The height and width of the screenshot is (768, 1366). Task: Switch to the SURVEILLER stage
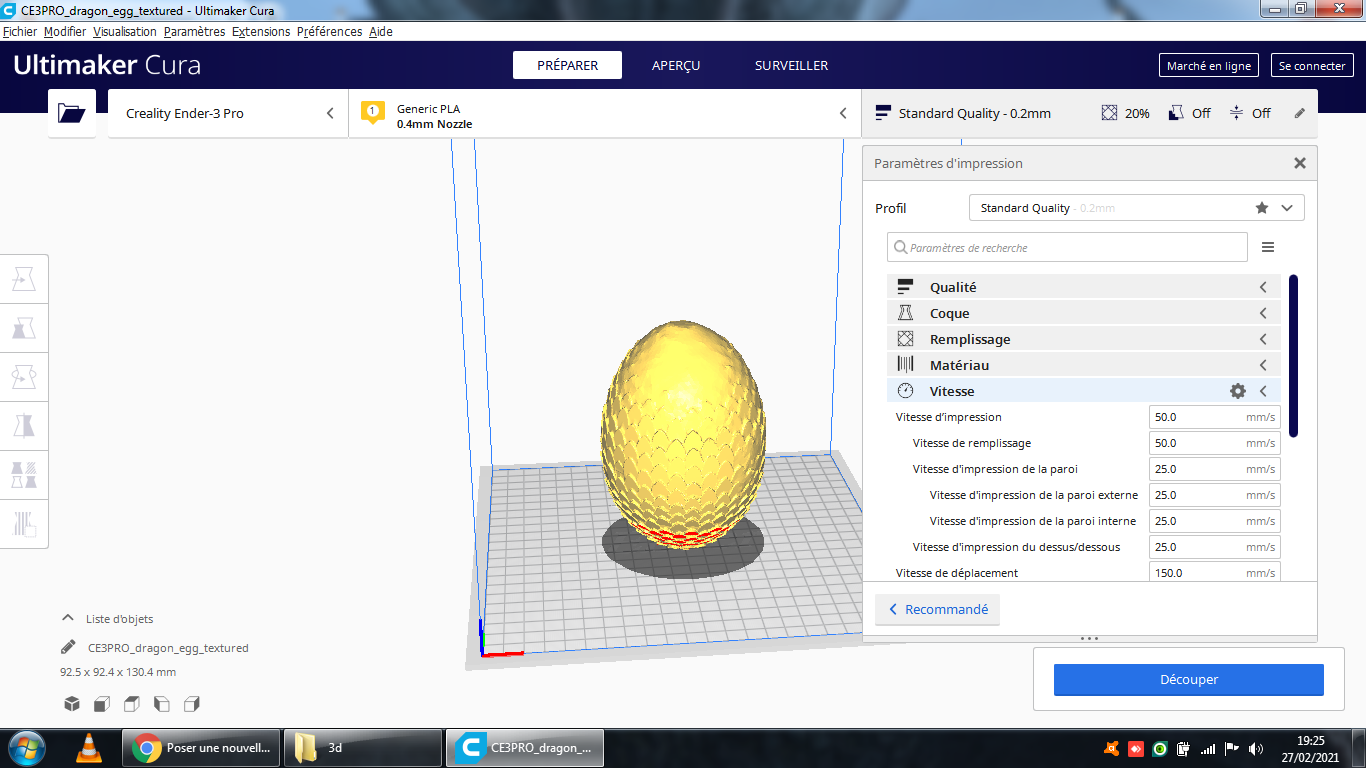click(791, 65)
